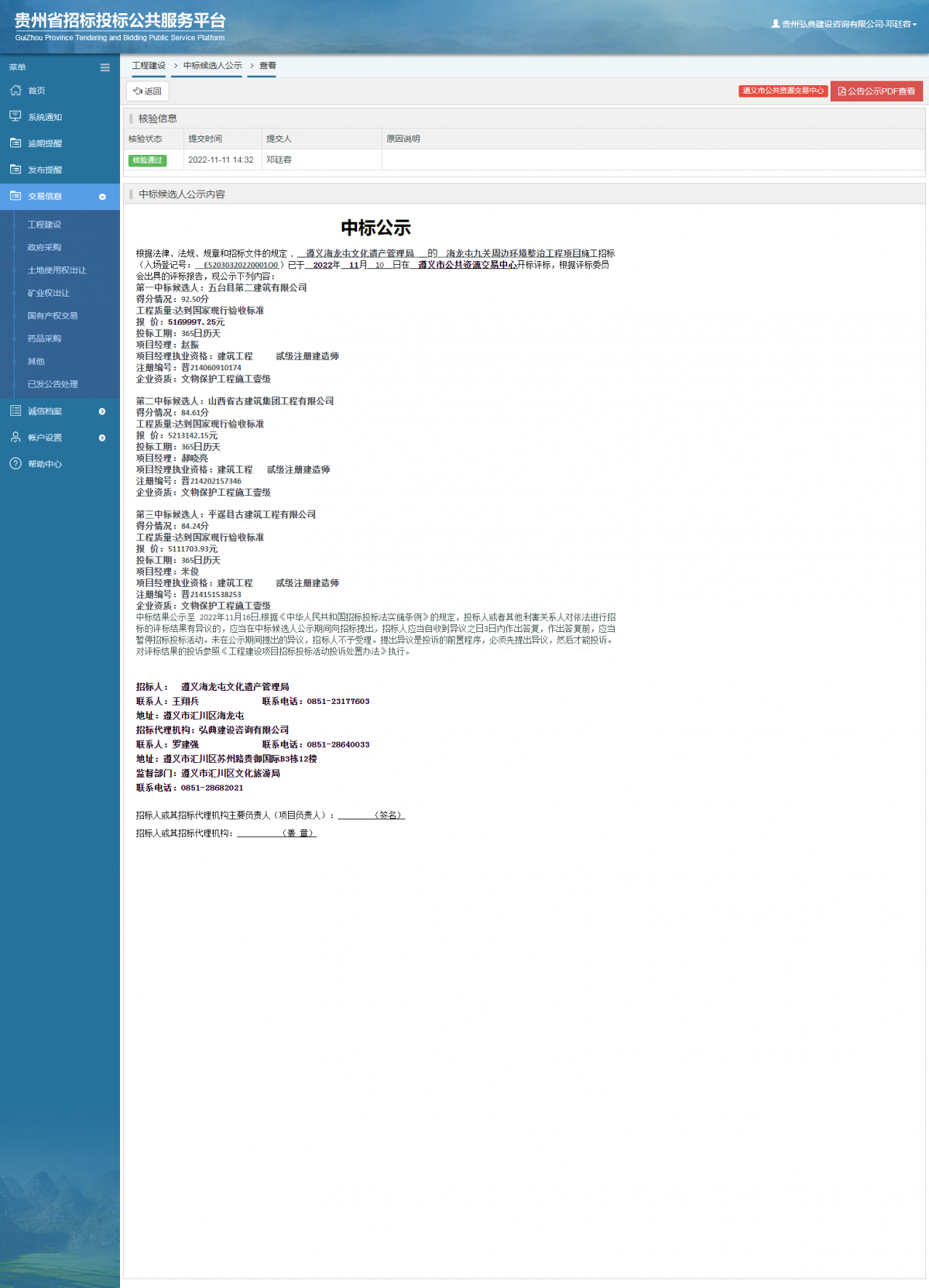
Task: Expand the 帐户设置 submenu arrow
Action: (x=102, y=438)
